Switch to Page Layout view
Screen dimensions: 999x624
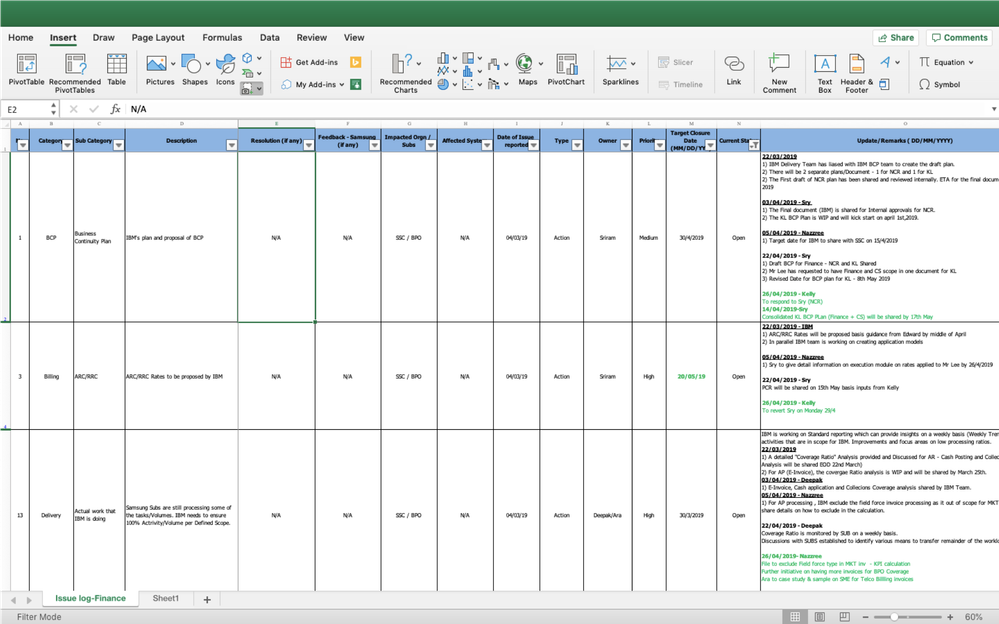point(818,617)
